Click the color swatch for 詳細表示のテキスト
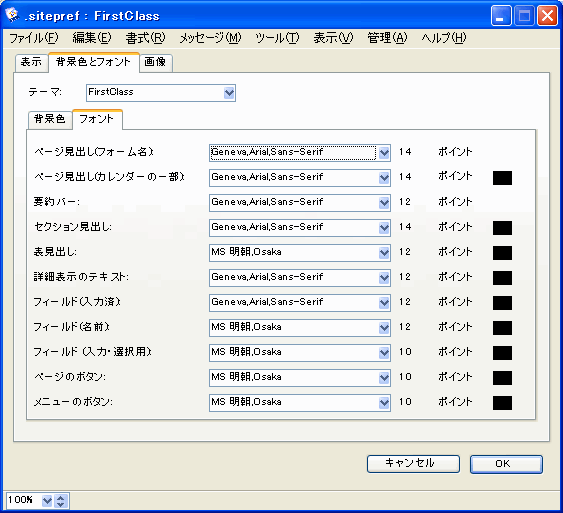This screenshot has height=513, width=563. pos(502,278)
